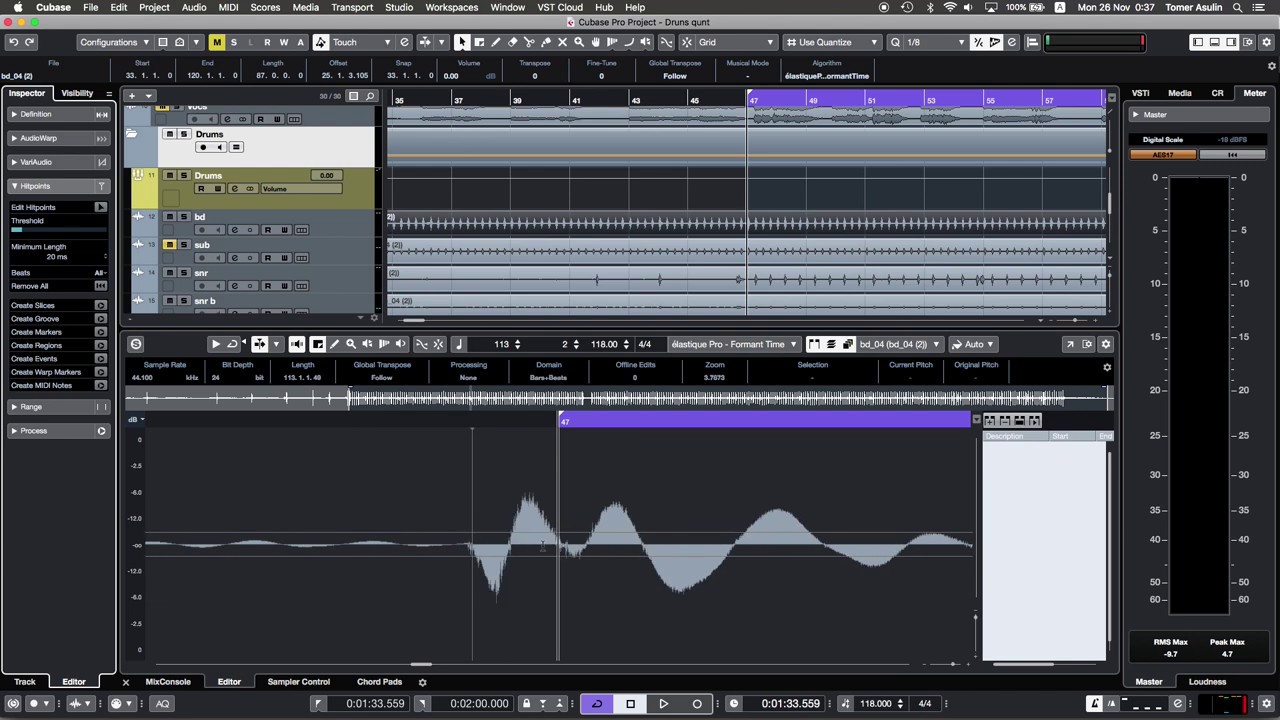This screenshot has height=720, width=1280.
Task: Open the Workspaces menu
Action: tap(451, 7)
